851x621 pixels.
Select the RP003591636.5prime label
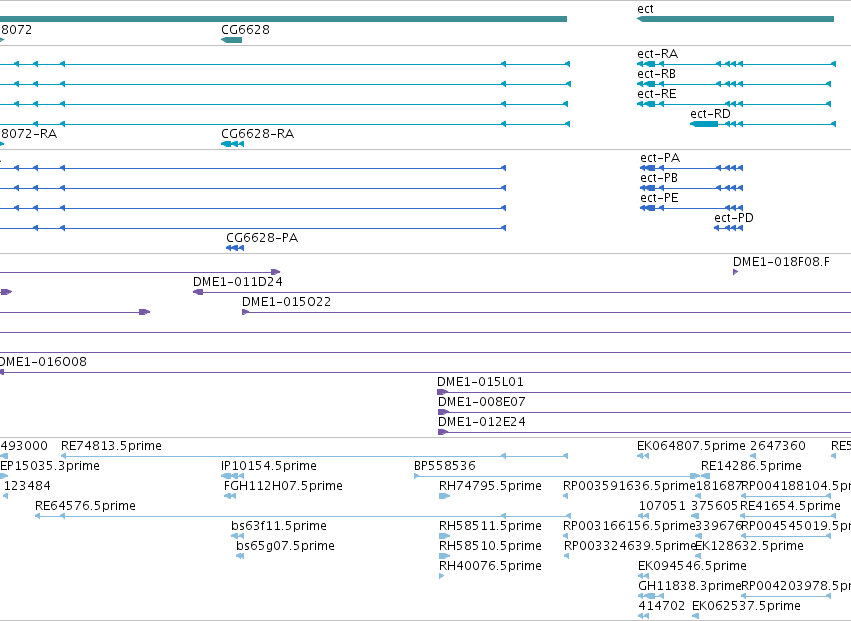629,486
